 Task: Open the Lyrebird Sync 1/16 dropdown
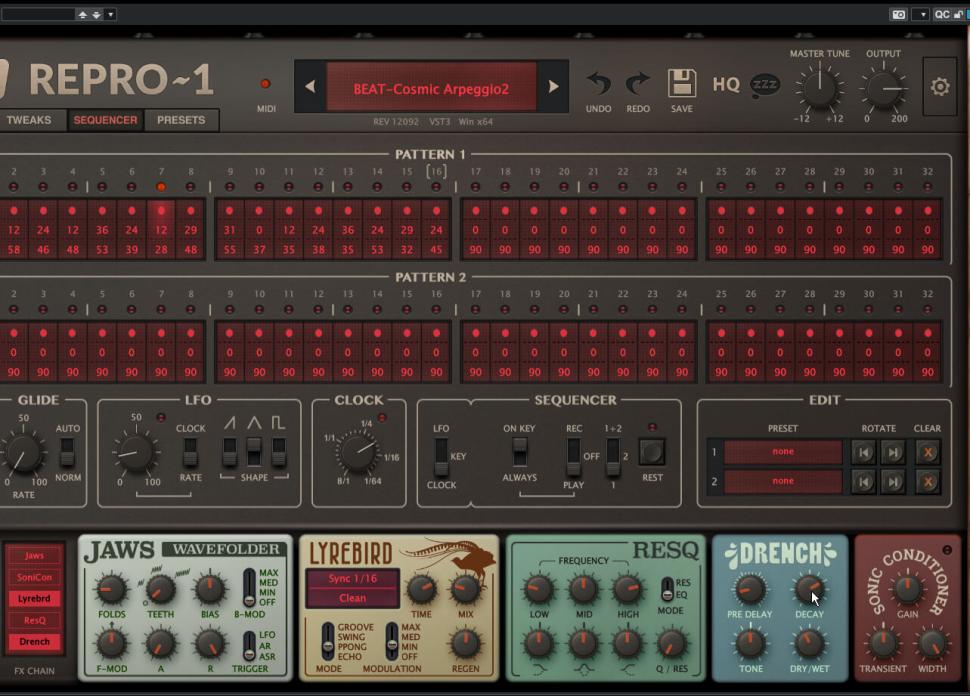click(353, 578)
